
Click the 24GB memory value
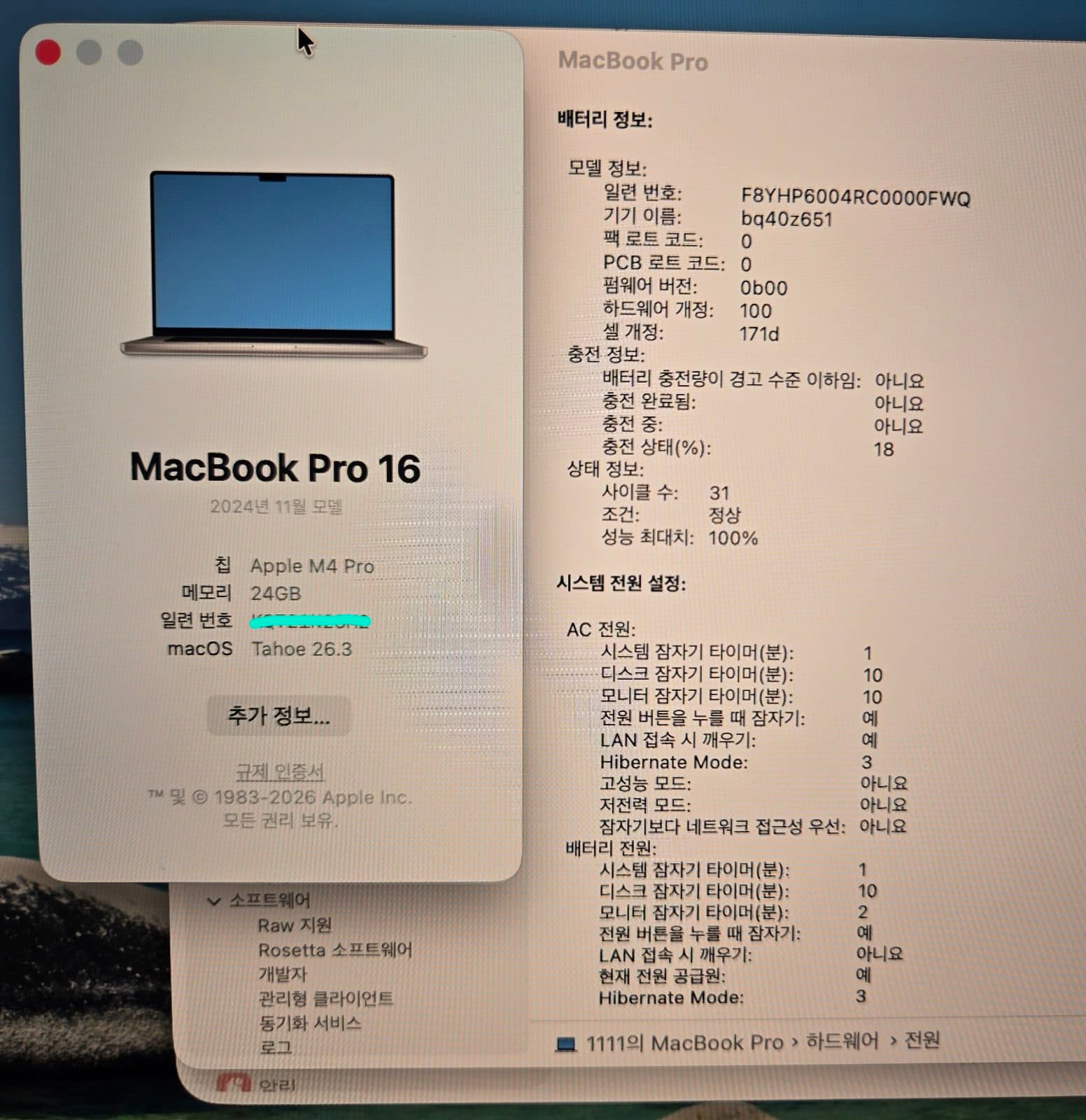click(276, 594)
